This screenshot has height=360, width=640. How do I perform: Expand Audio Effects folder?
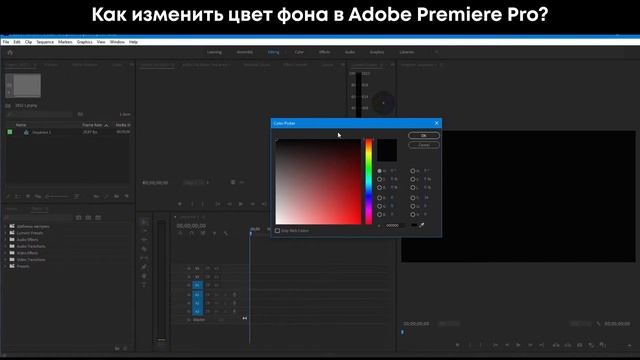click(x=6, y=240)
